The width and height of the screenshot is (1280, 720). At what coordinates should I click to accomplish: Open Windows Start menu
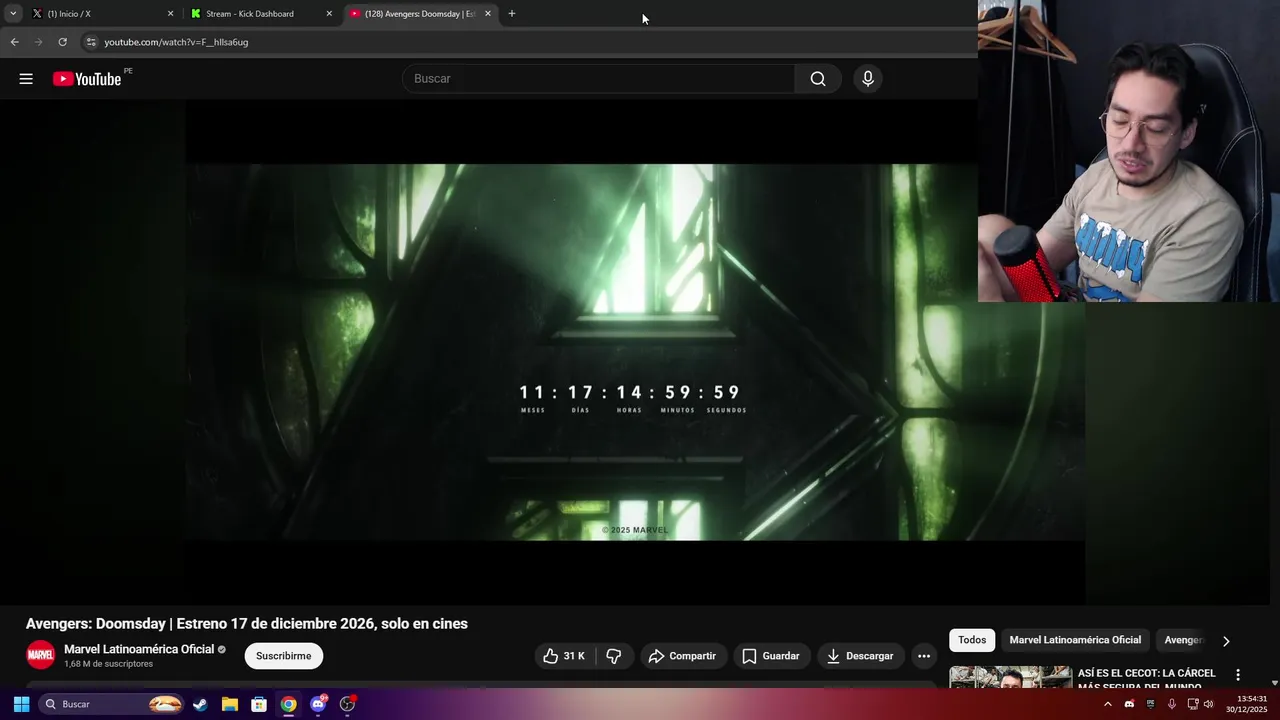[x=21, y=704]
